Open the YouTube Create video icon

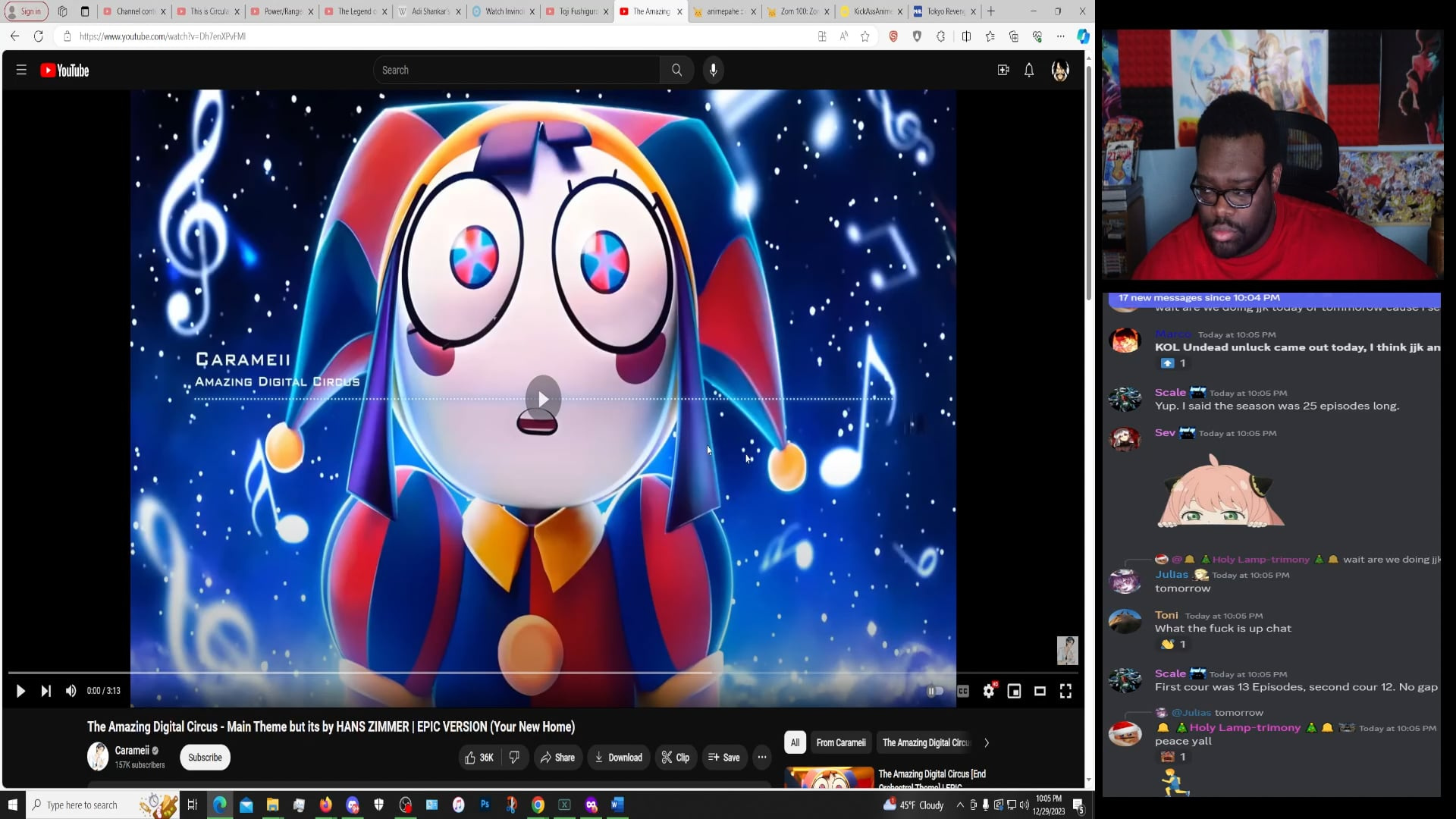click(x=1003, y=71)
